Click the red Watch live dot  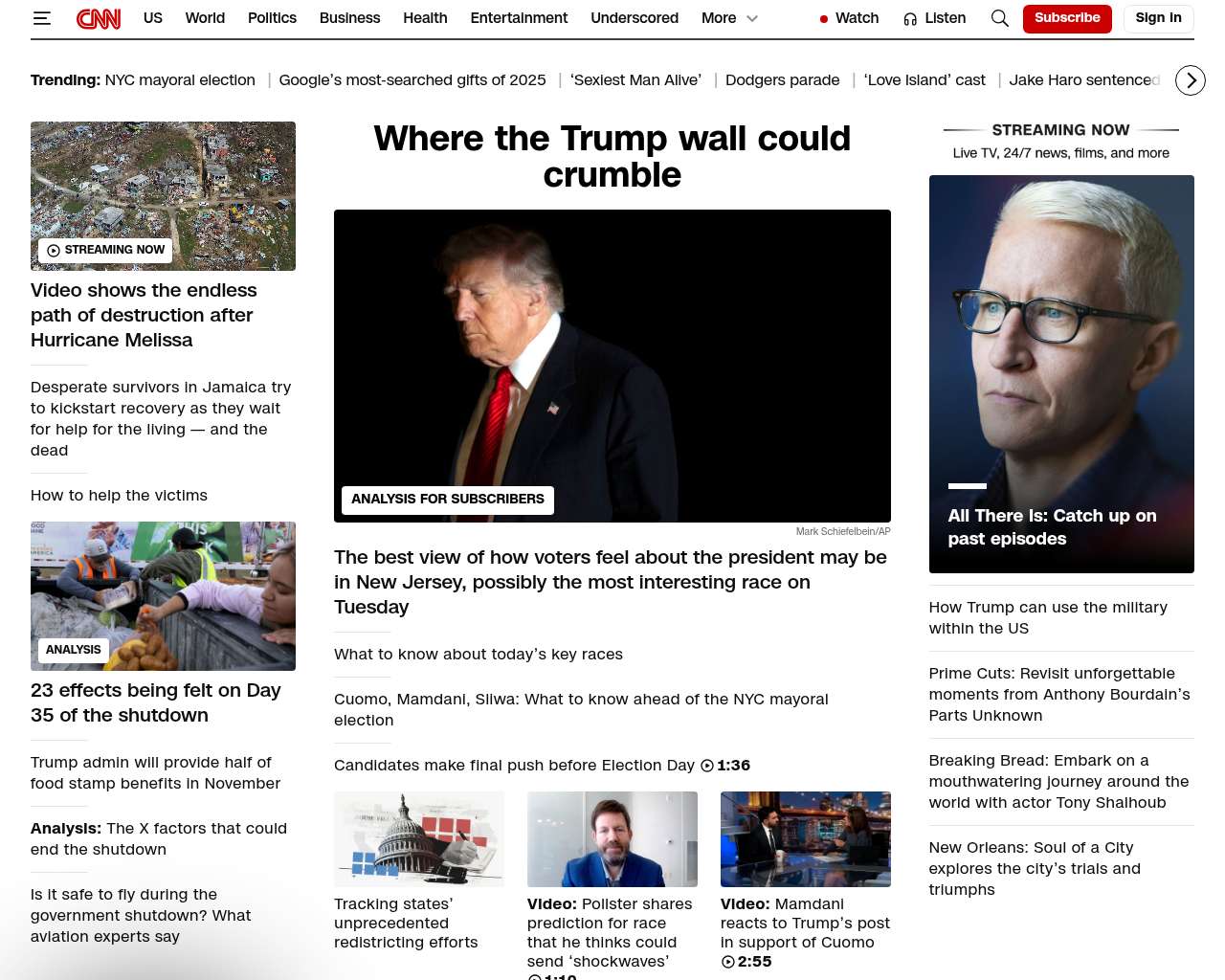[824, 19]
